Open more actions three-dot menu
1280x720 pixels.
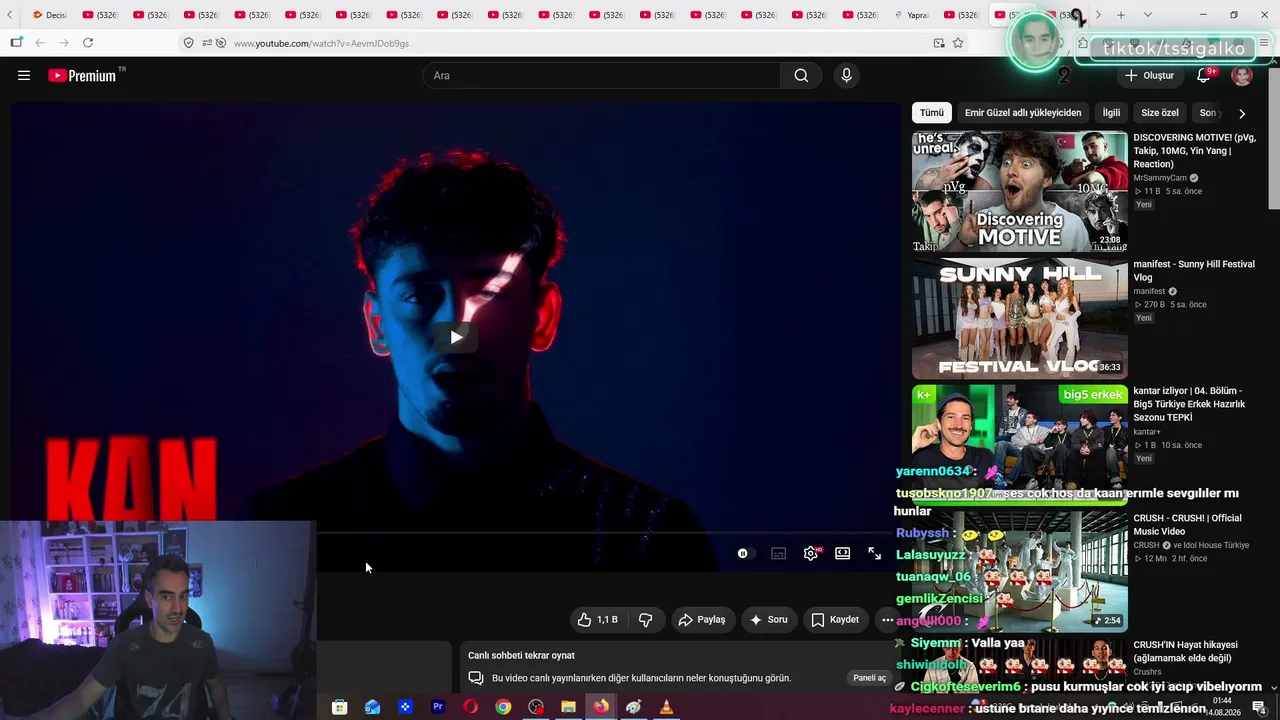tap(887, 620)
